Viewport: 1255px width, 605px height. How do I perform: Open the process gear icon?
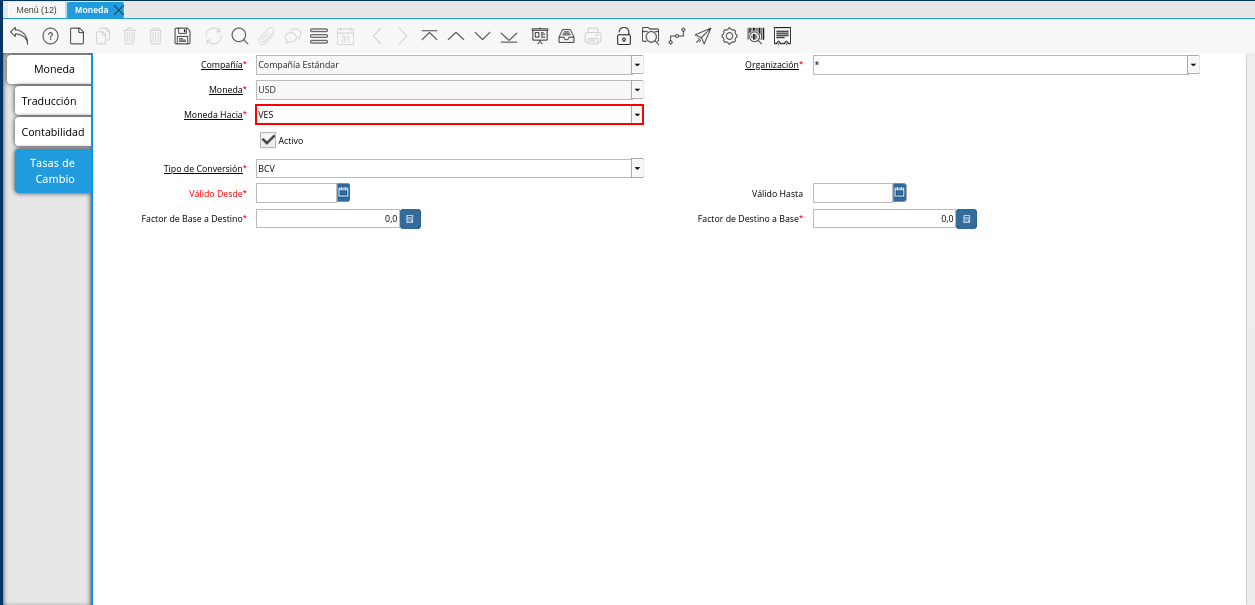(x=729, y=36)
